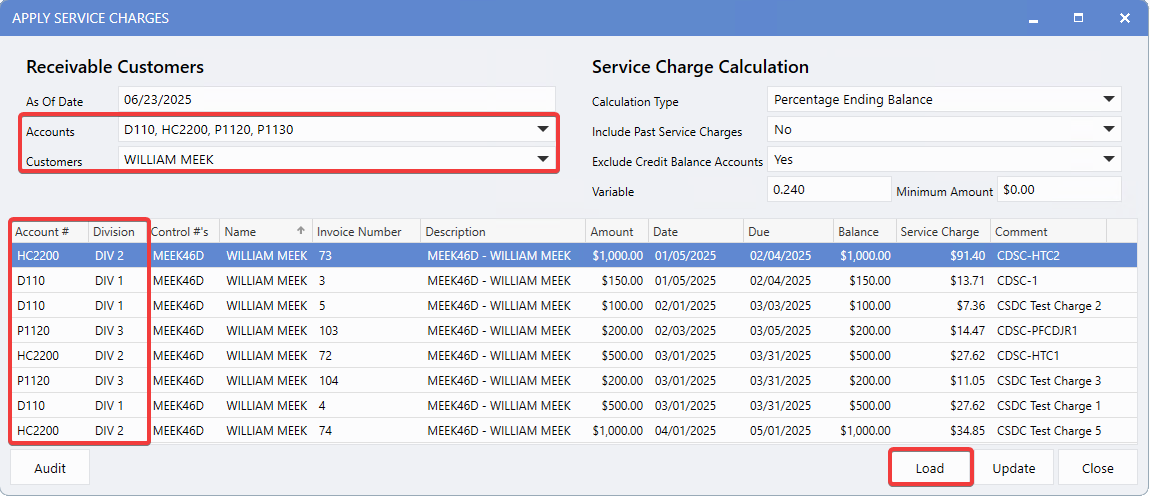Click the Audit button
Viewport: 1150px width, 496px height.
pyautogui.click(x=50, y=468)
